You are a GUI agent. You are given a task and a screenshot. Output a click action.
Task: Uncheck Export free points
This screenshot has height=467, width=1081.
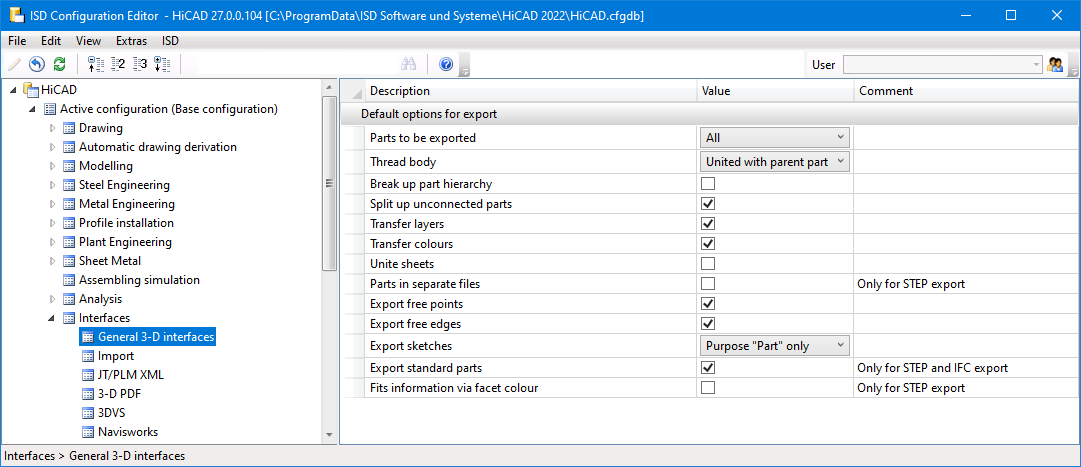coord(707,304)
